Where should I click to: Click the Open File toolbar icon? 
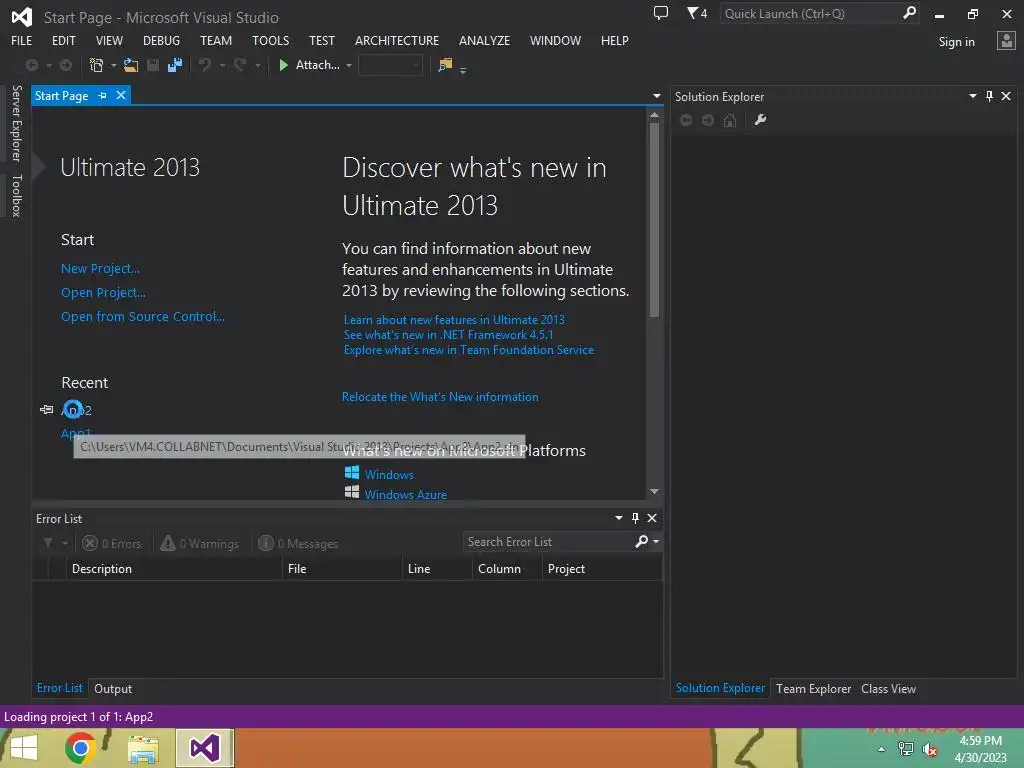tap(131, 65)
